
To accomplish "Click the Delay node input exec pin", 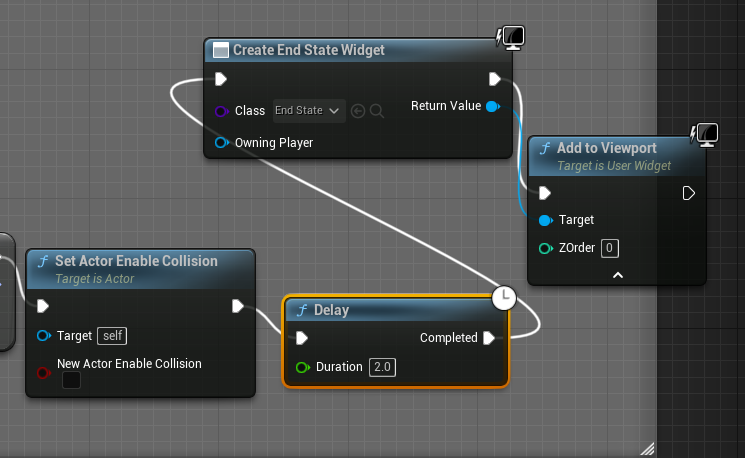I will (x=302, y=338).
